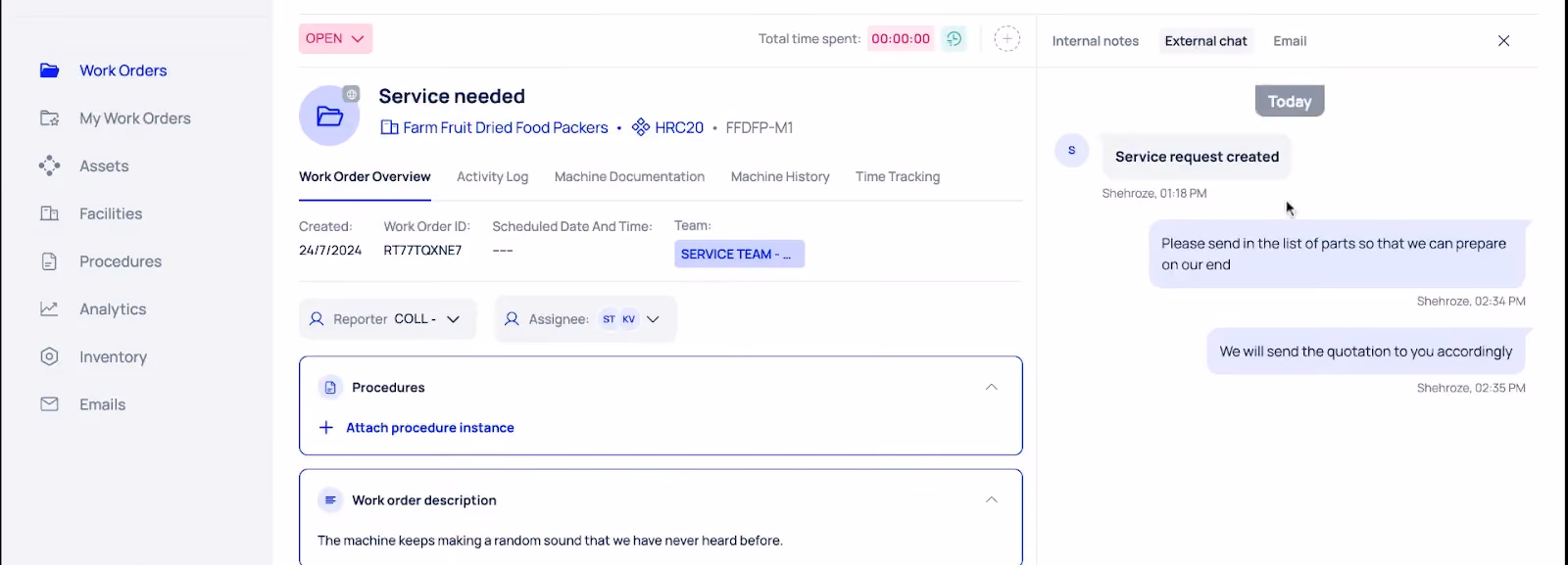1568x565 pixels.
Task: Open the Inventory sidebar icon
Action: (x=50, y=356)
